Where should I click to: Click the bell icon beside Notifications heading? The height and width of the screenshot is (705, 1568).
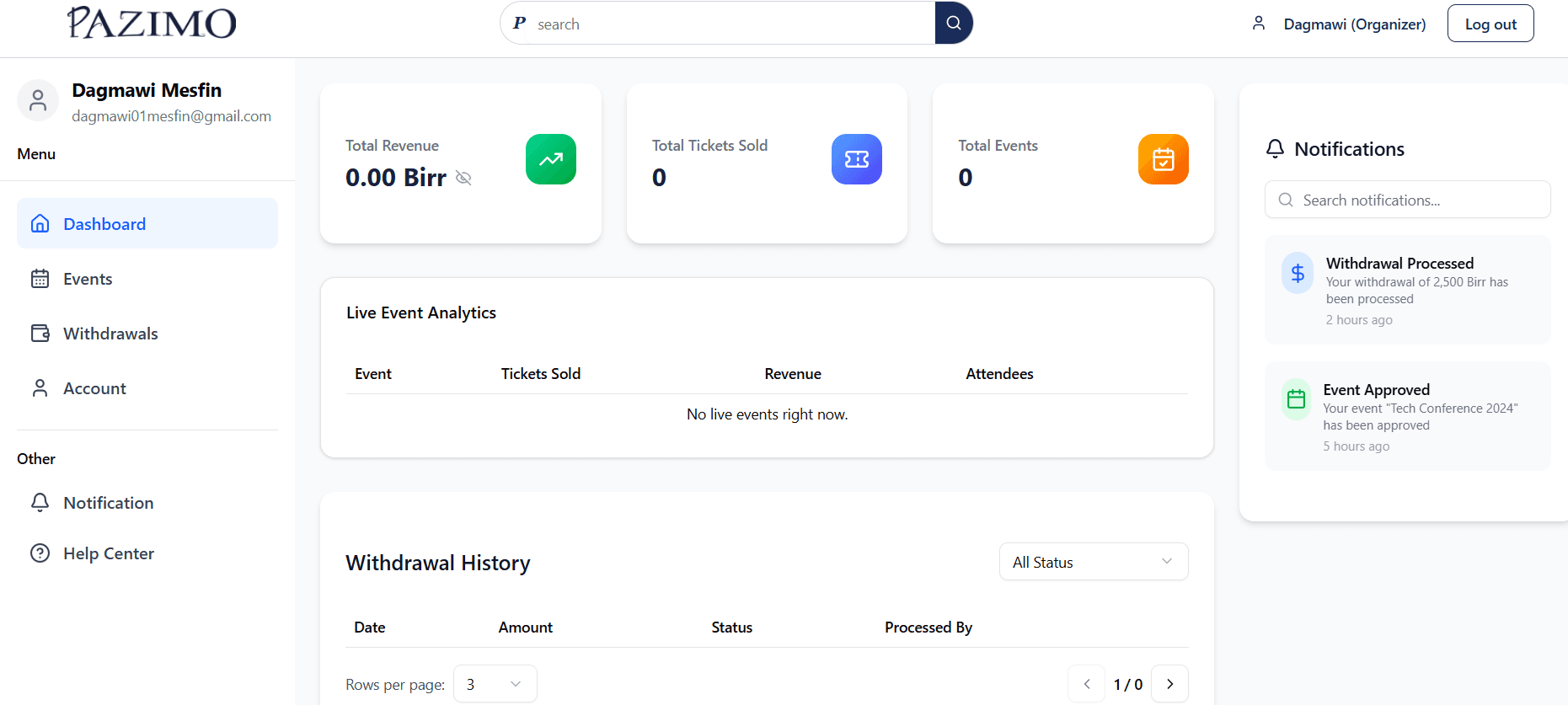click(1275, 149)
